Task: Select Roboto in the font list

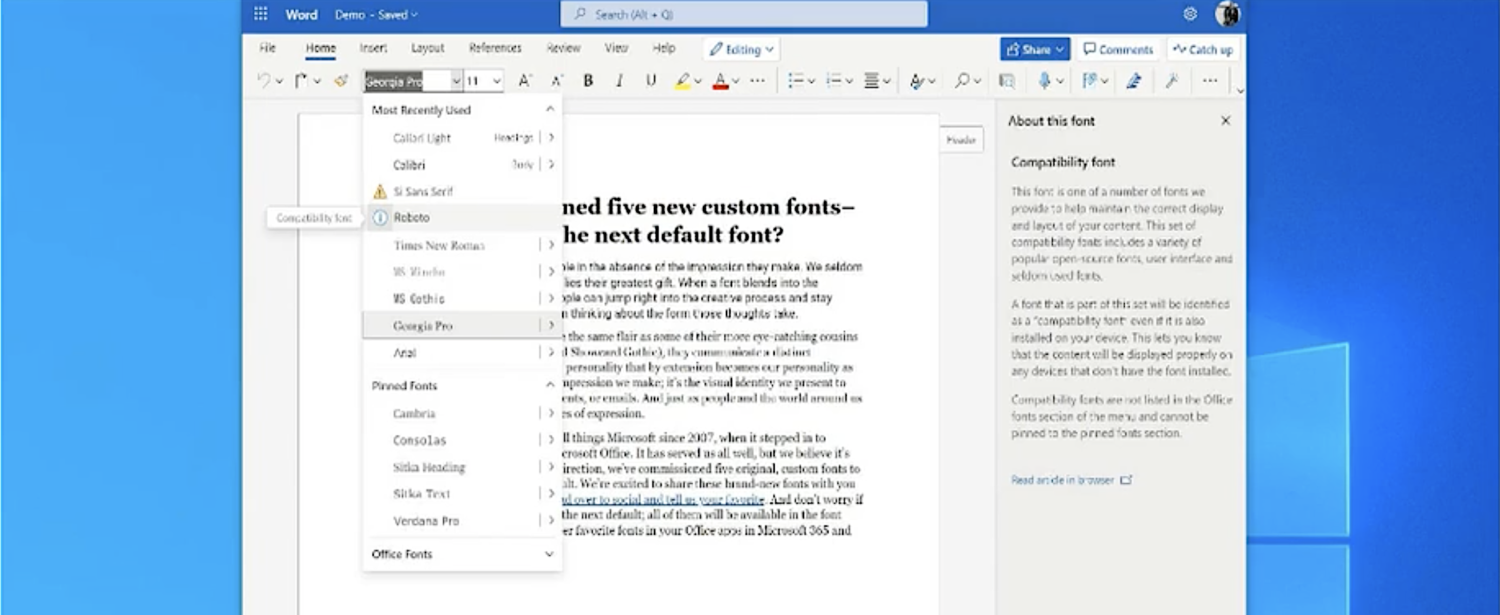Action: coord(411,217)
